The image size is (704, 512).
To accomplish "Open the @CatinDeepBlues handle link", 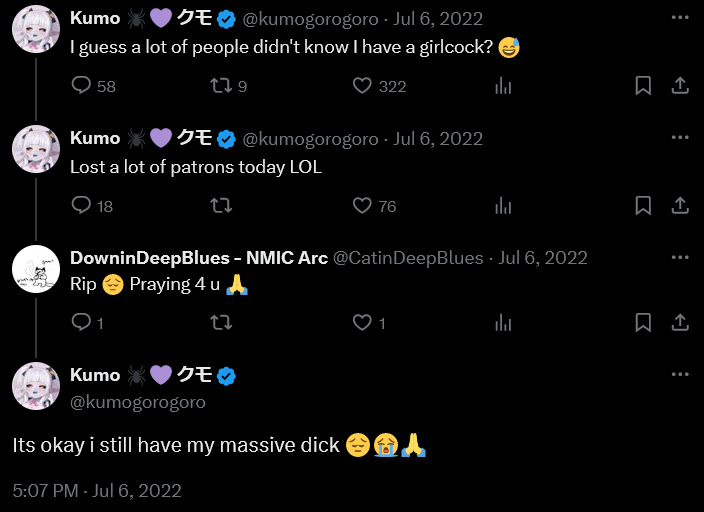I will 408,258.
